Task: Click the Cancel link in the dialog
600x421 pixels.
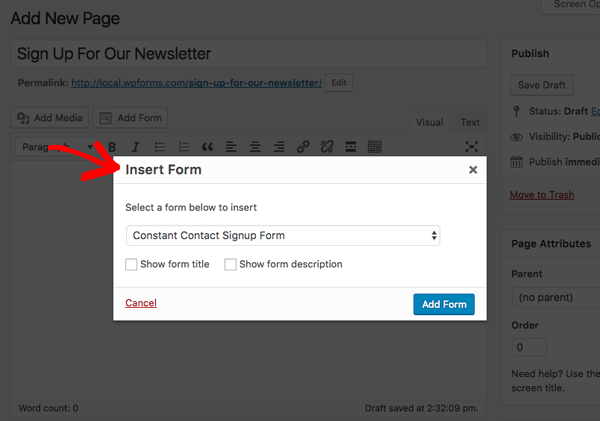Action: pos(141,303)
